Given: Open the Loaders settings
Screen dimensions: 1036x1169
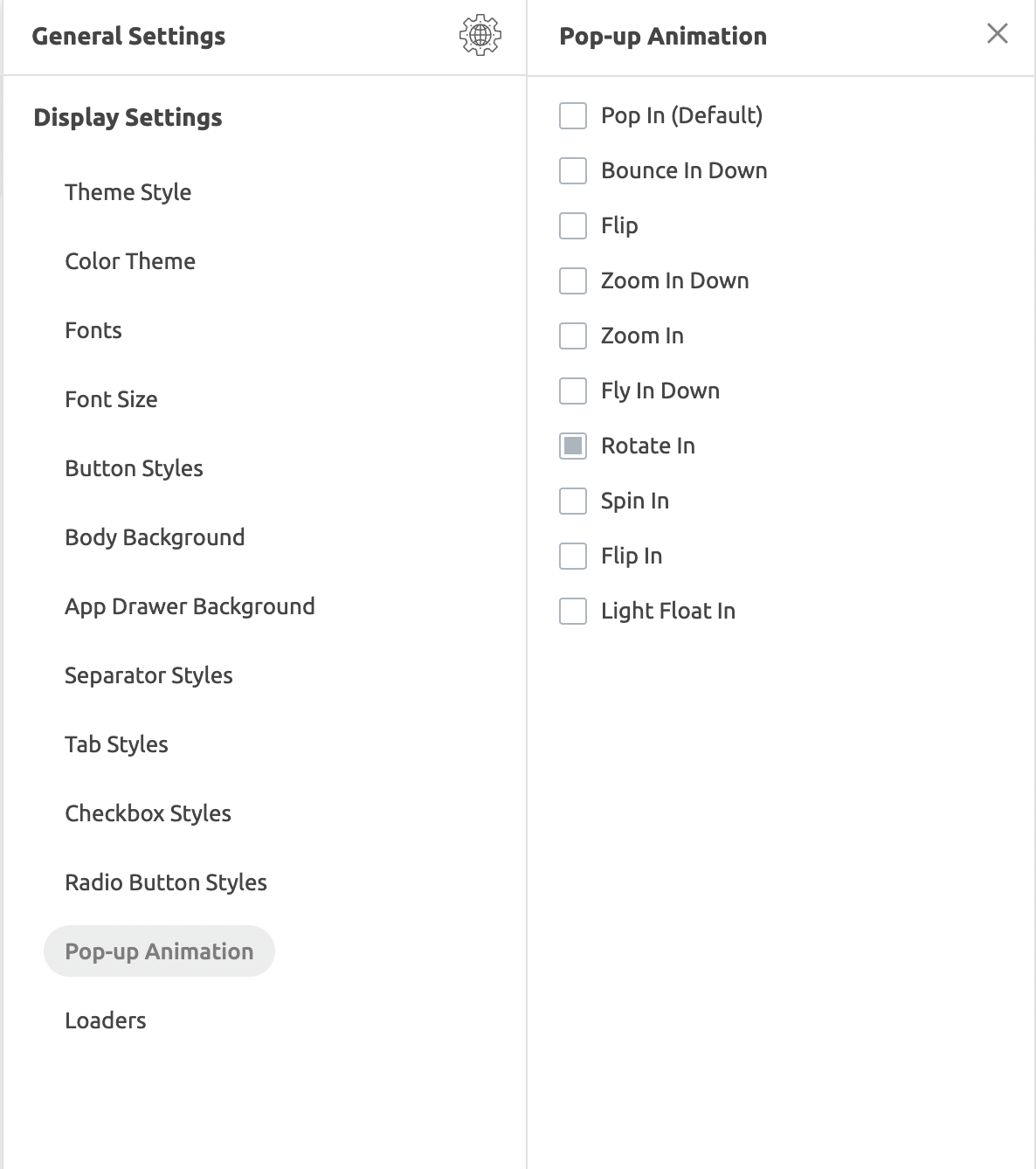Looking at the screenshot, I should (x=105, y=1020).
